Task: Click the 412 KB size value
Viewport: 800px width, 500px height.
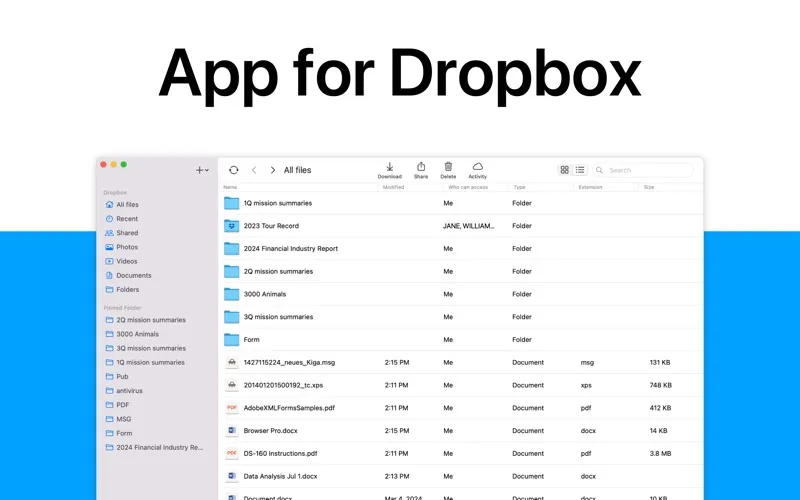Action: point(660,408)
